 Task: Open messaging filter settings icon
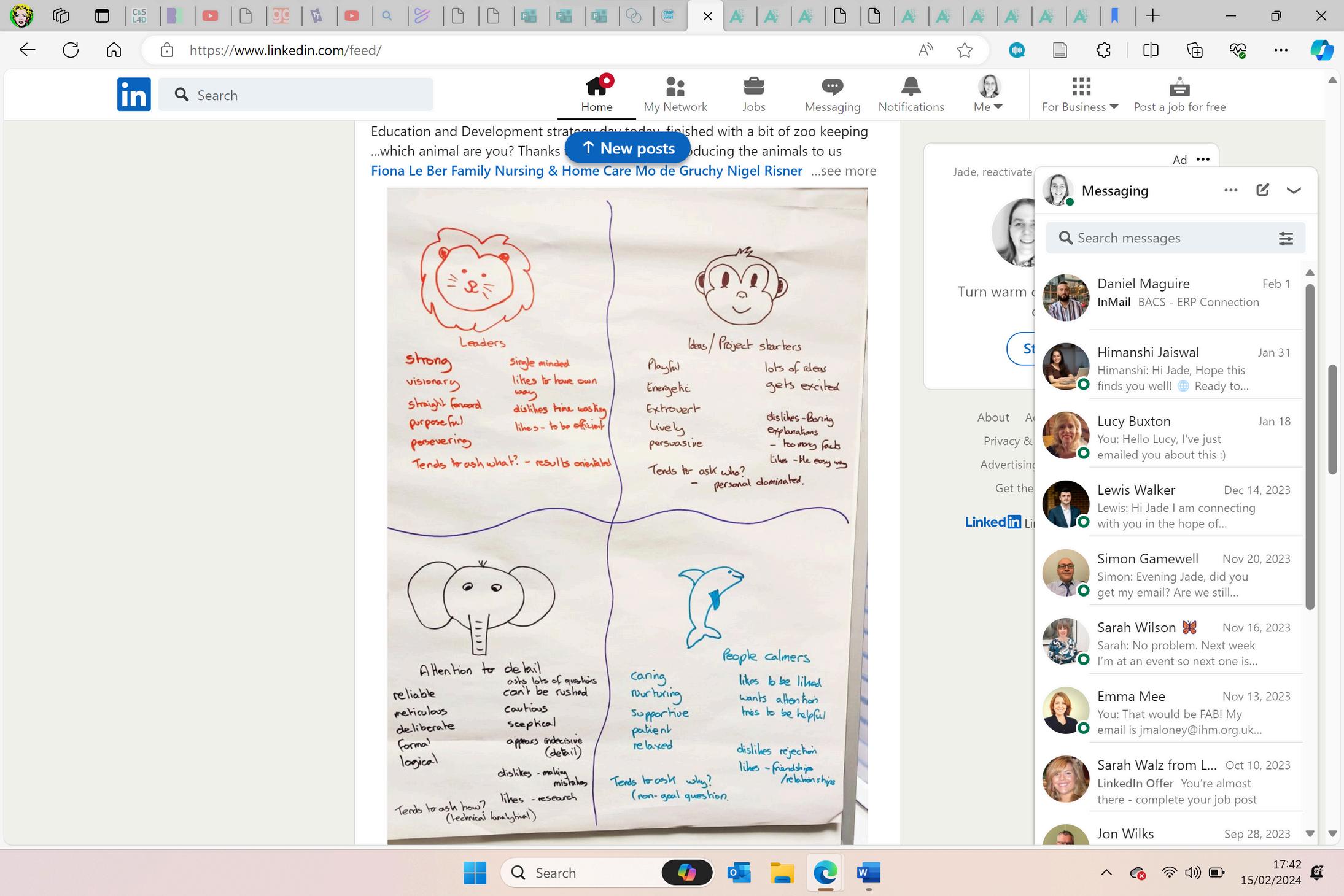[x=1286, y=238]
